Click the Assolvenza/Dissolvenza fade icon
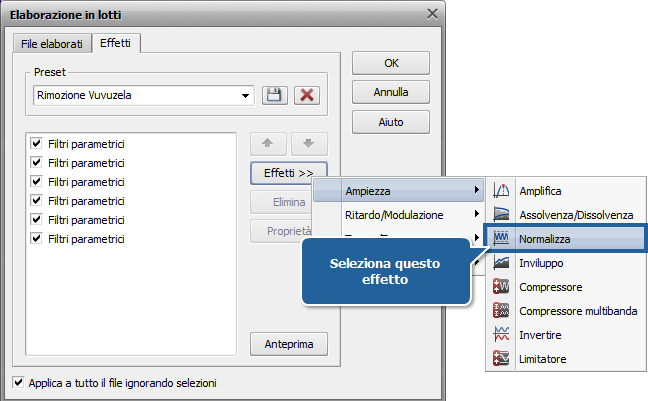 click(x=501, y=215)
